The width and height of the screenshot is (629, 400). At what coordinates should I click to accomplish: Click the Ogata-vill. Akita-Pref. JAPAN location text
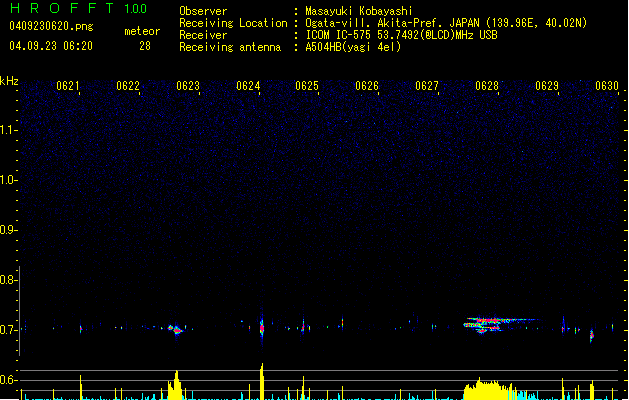[446, 23]
